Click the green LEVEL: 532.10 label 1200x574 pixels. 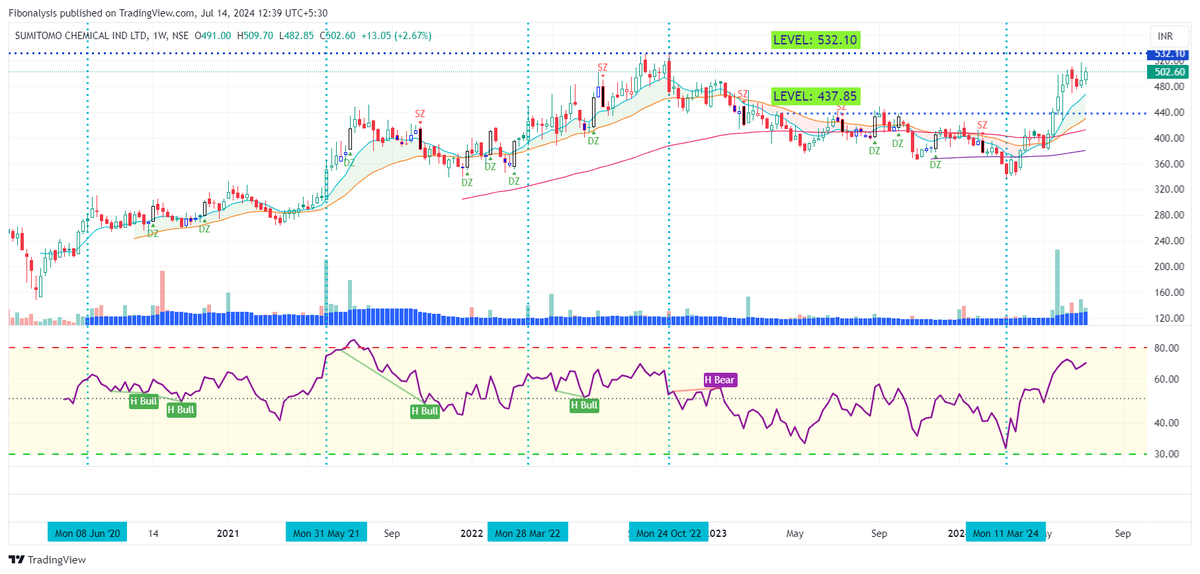(x=815, y=40)
